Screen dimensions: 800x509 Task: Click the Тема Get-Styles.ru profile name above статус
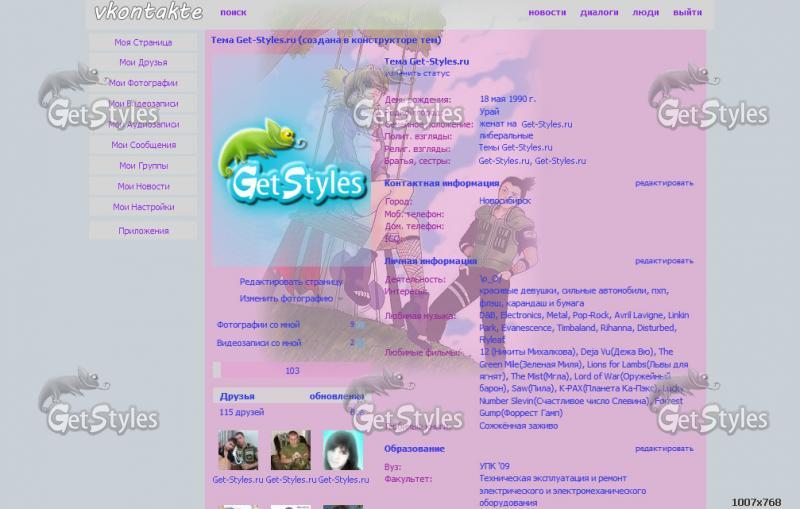click(x=427, y=62)
